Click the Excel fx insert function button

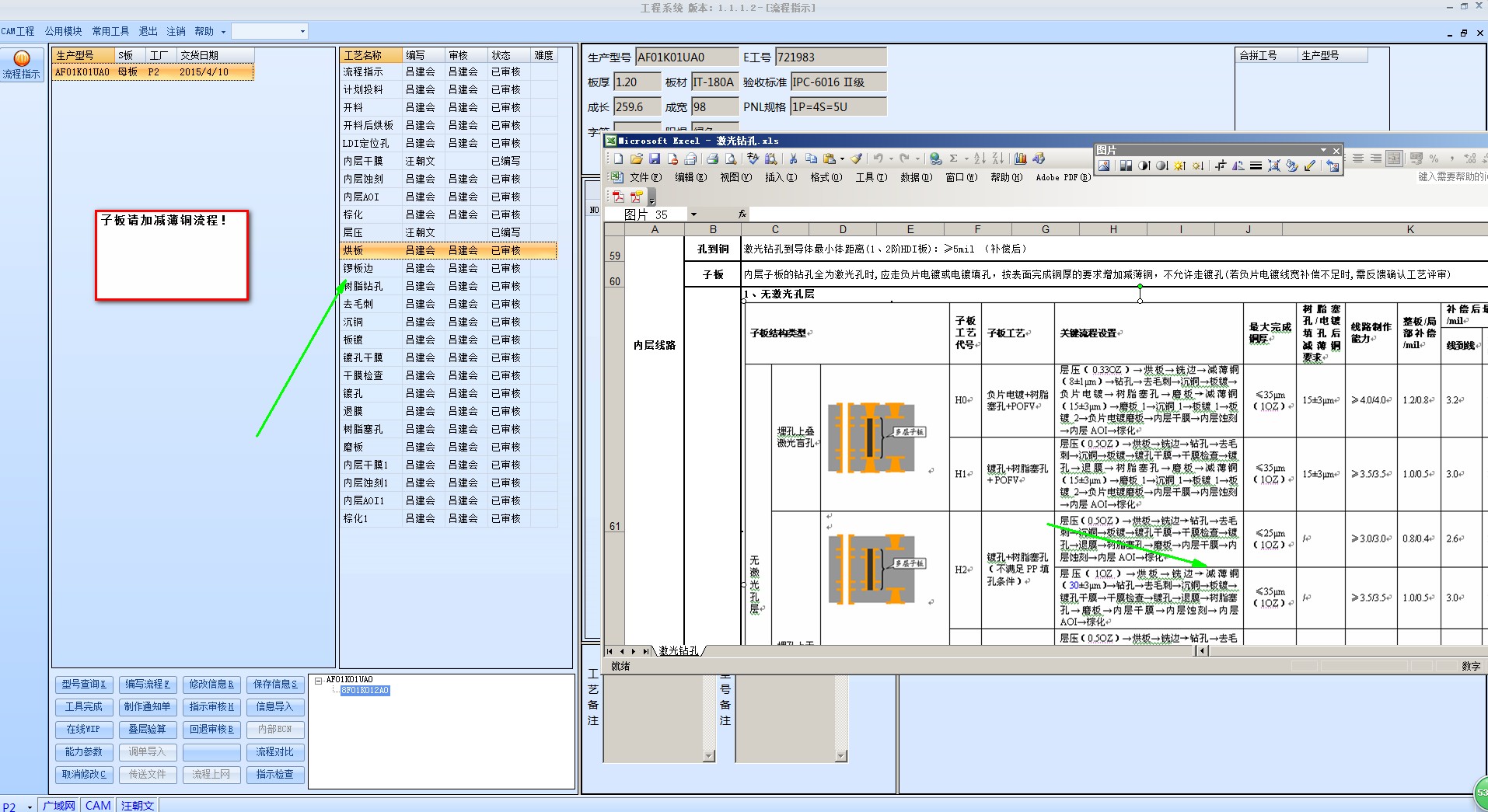(x=742, y=214)
